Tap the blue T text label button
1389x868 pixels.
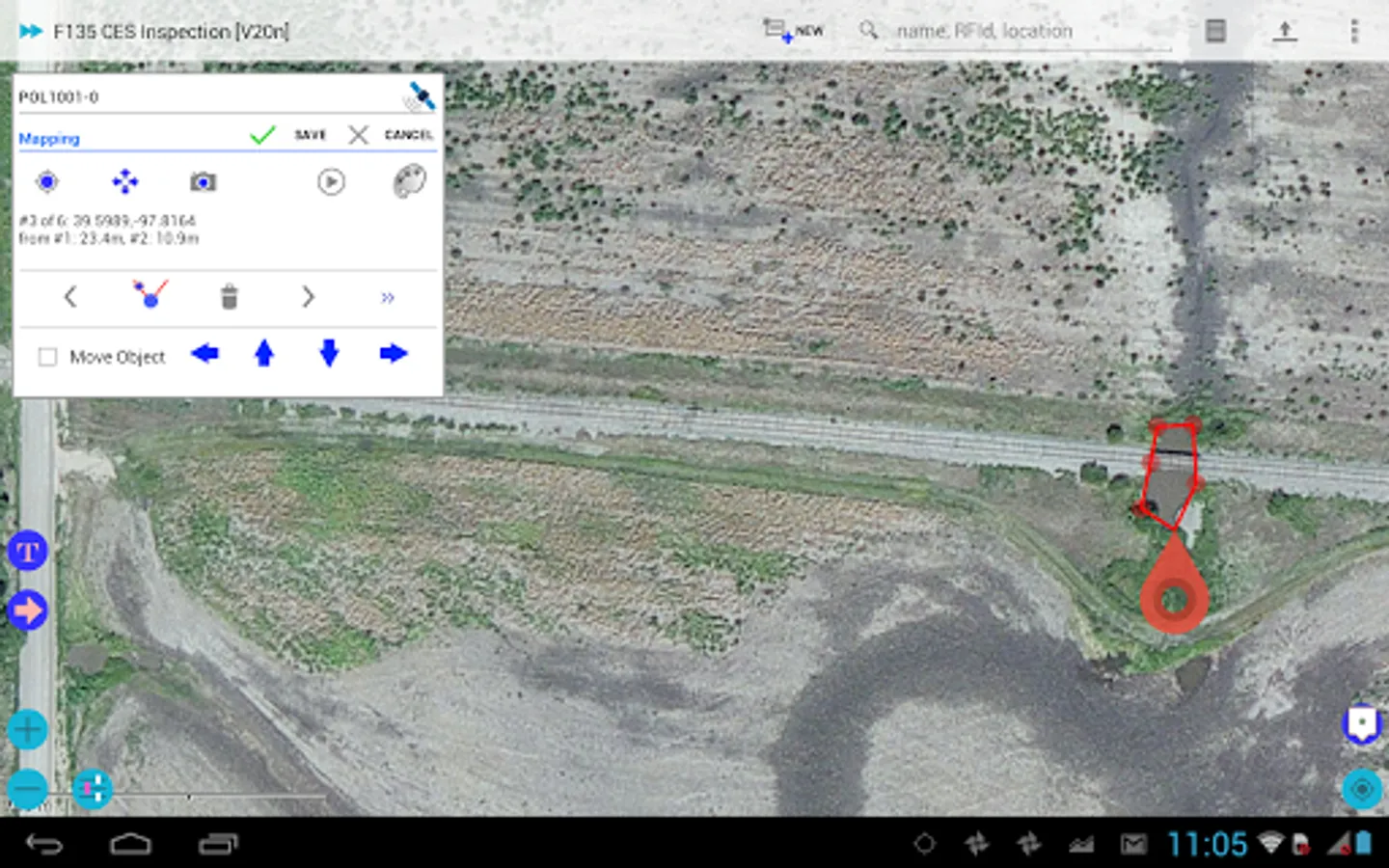[x=27, y=552]
